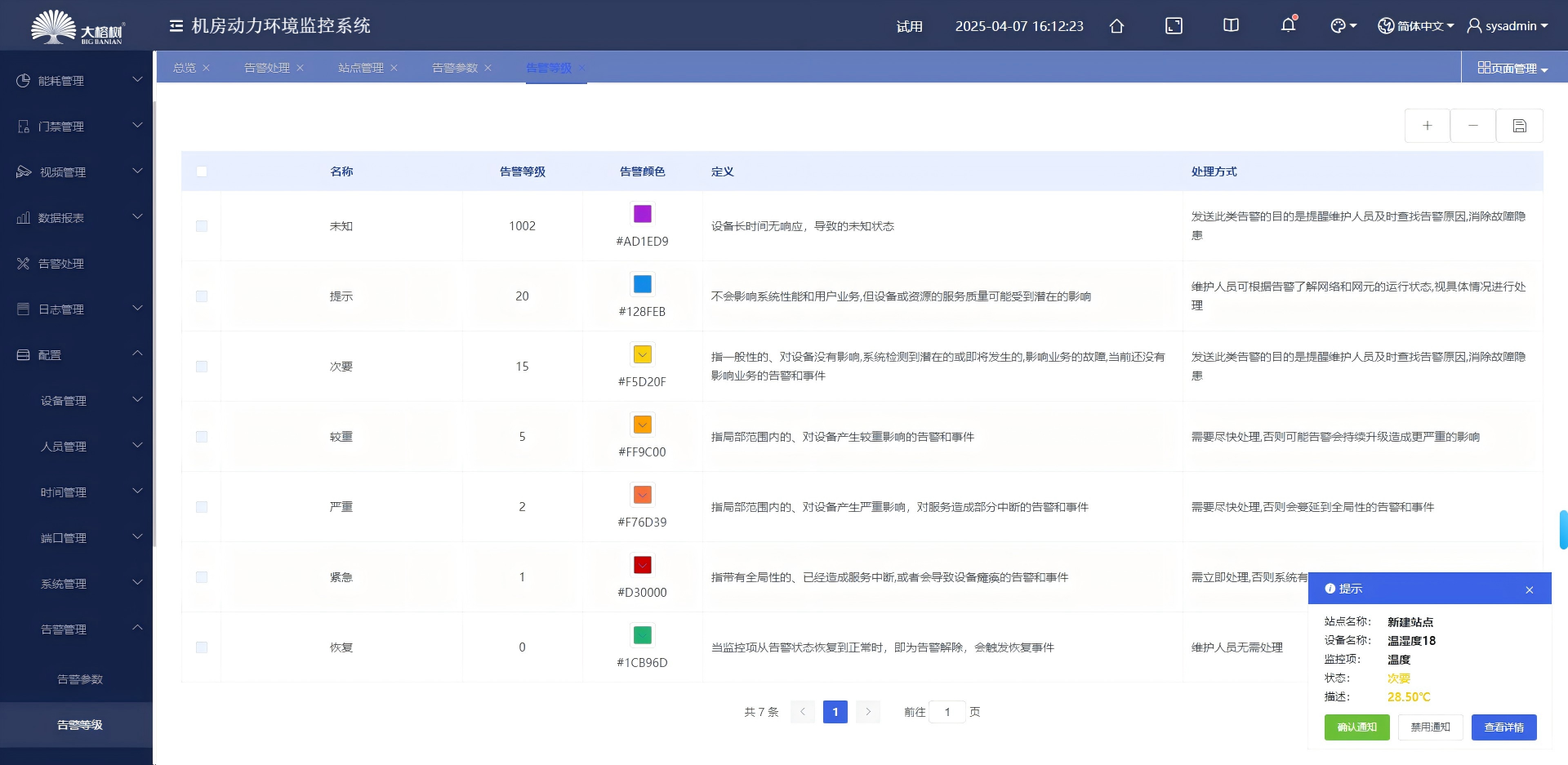1568x765 pixels.
Task: Check the 未知 row checkbox
Action: [202, 226]
